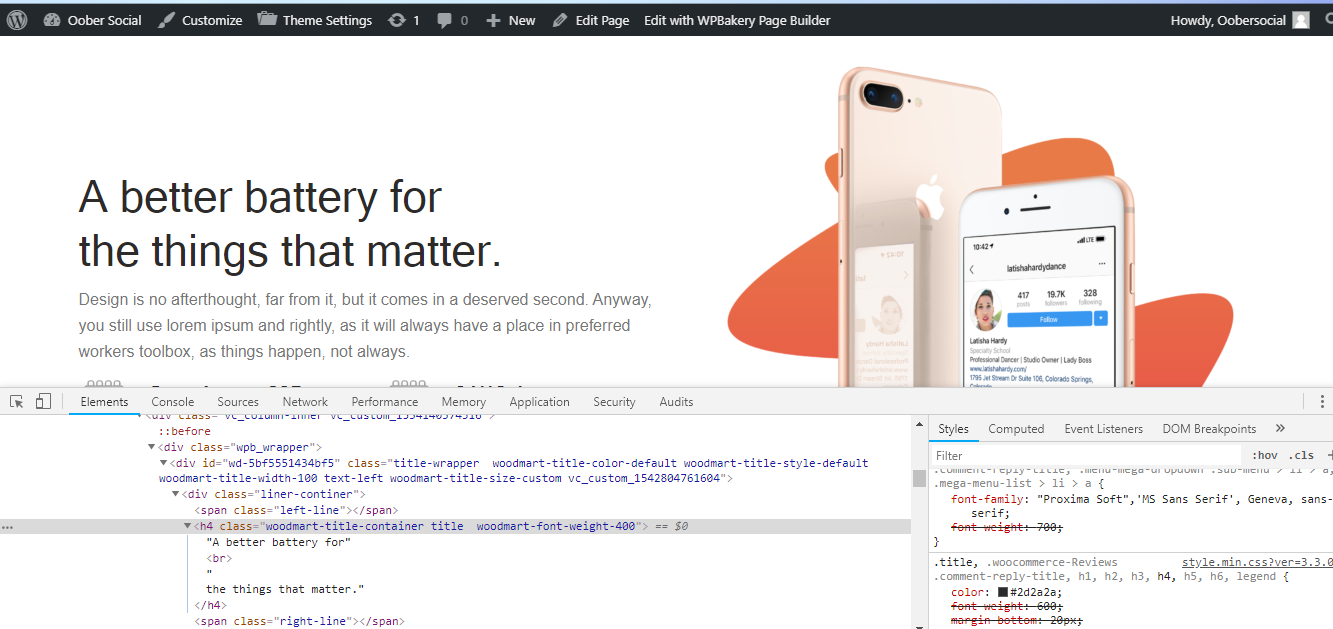The image size is (1333, 629).
Task: Switch to the Sources tab
Action: 238,402
